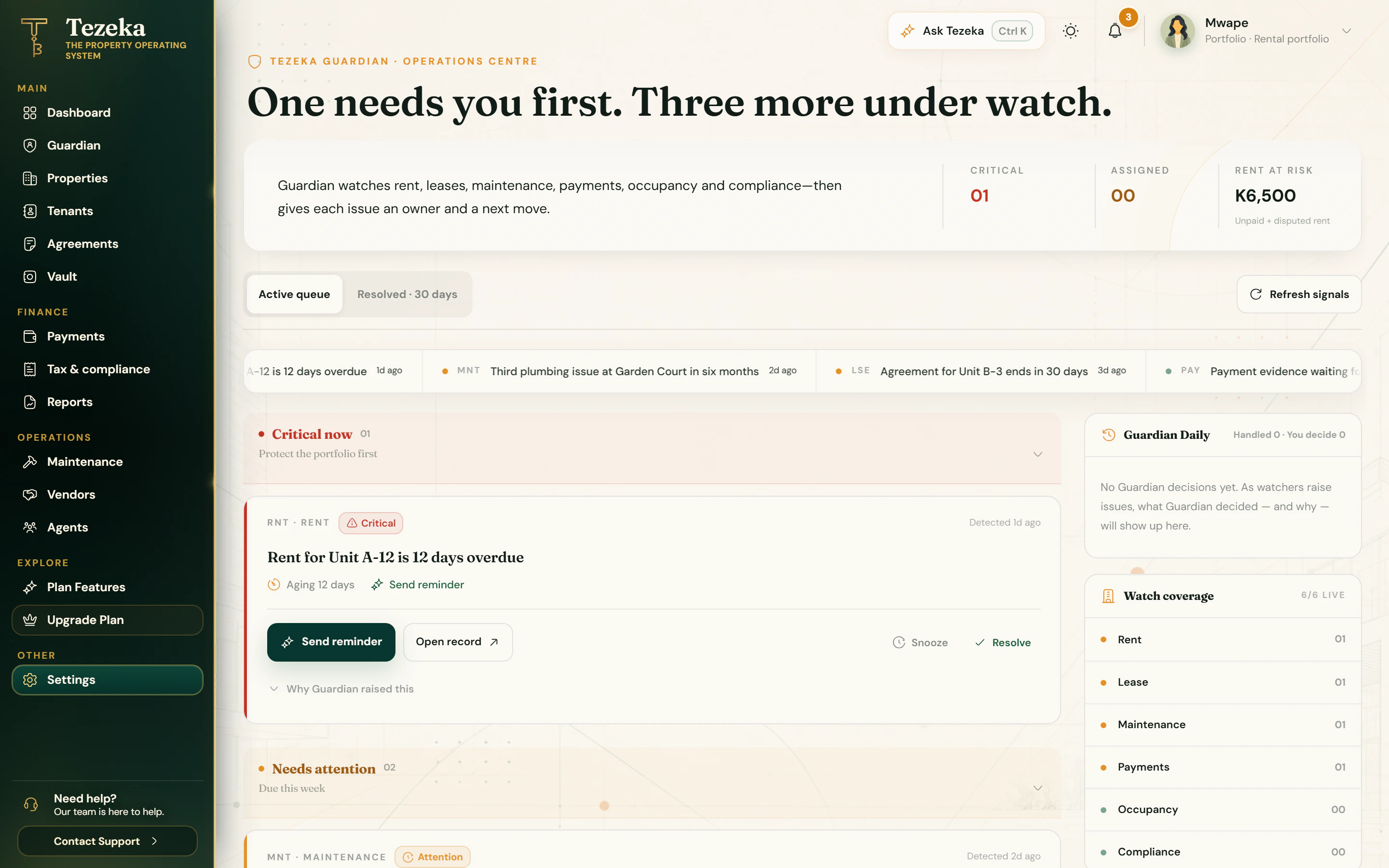1389x868 pixels.
Task: Select the Occupancy row in Watch coverage
Action: (1223, 810)
